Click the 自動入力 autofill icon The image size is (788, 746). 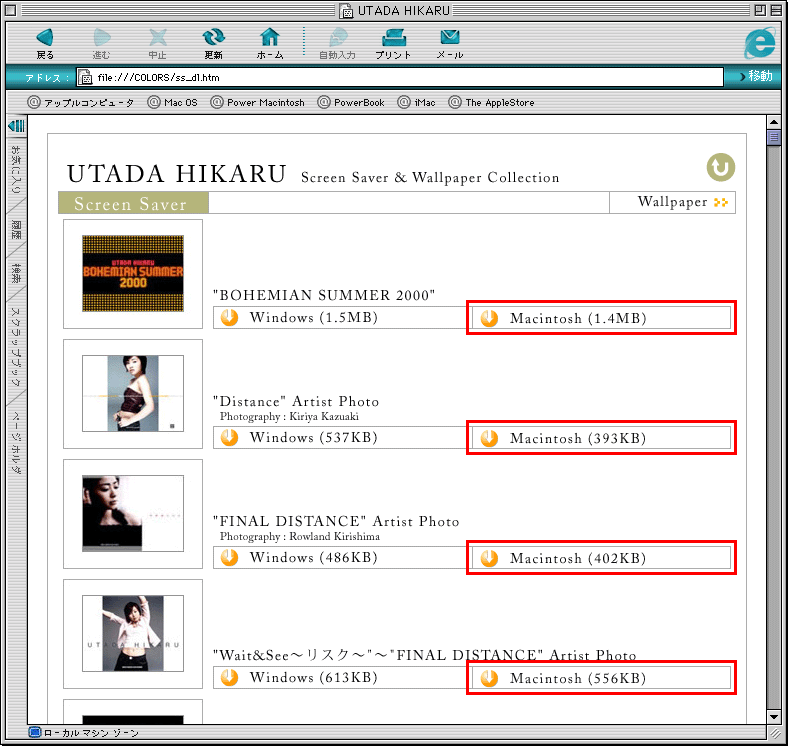click(x=338, y=43)
